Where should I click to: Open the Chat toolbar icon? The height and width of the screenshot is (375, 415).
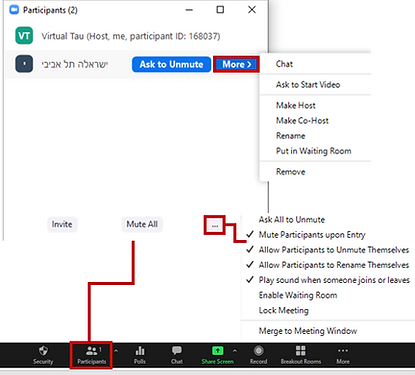(177, 351)
